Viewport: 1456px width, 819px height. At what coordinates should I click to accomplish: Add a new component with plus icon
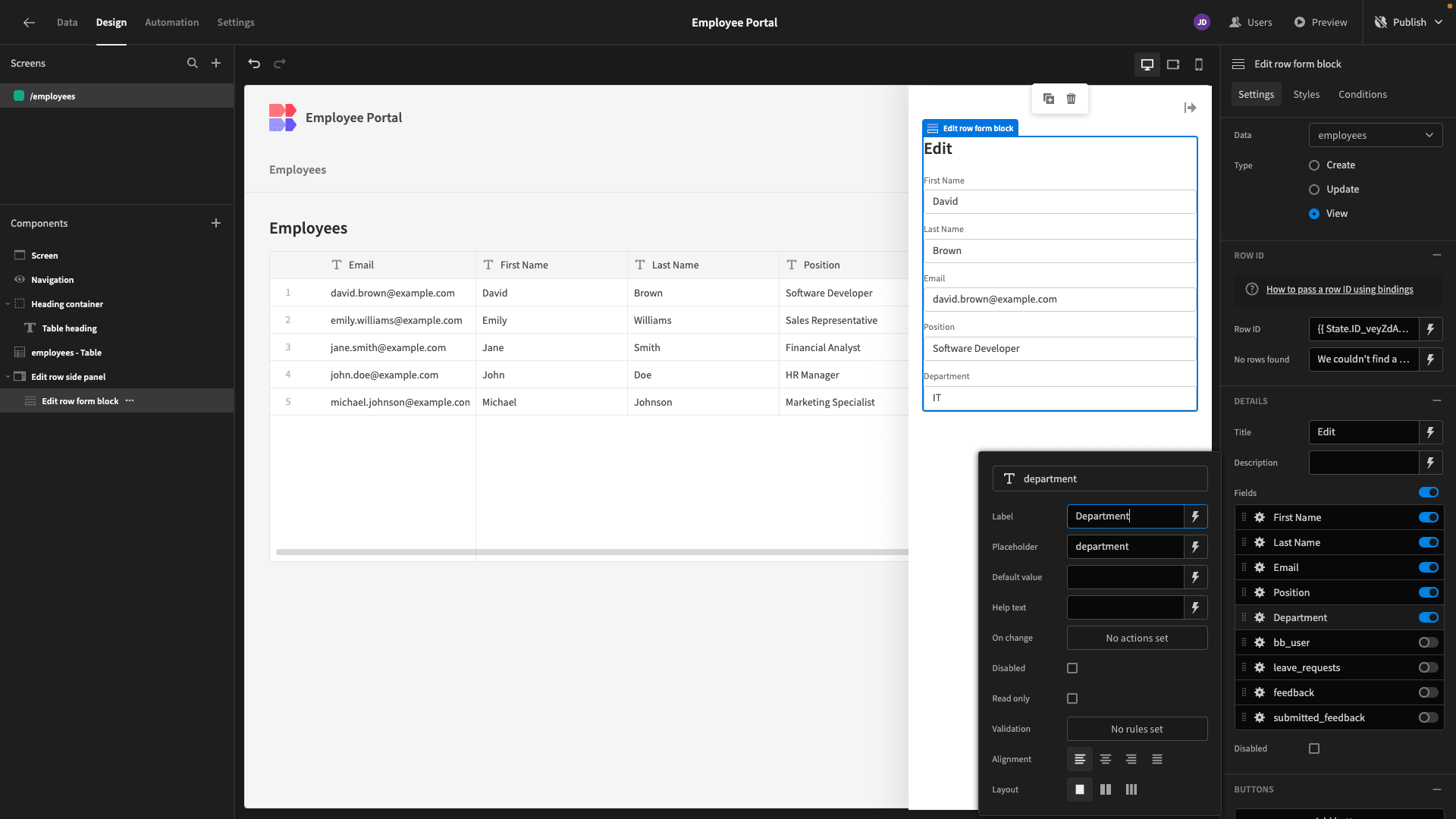[x=216, y=223]
